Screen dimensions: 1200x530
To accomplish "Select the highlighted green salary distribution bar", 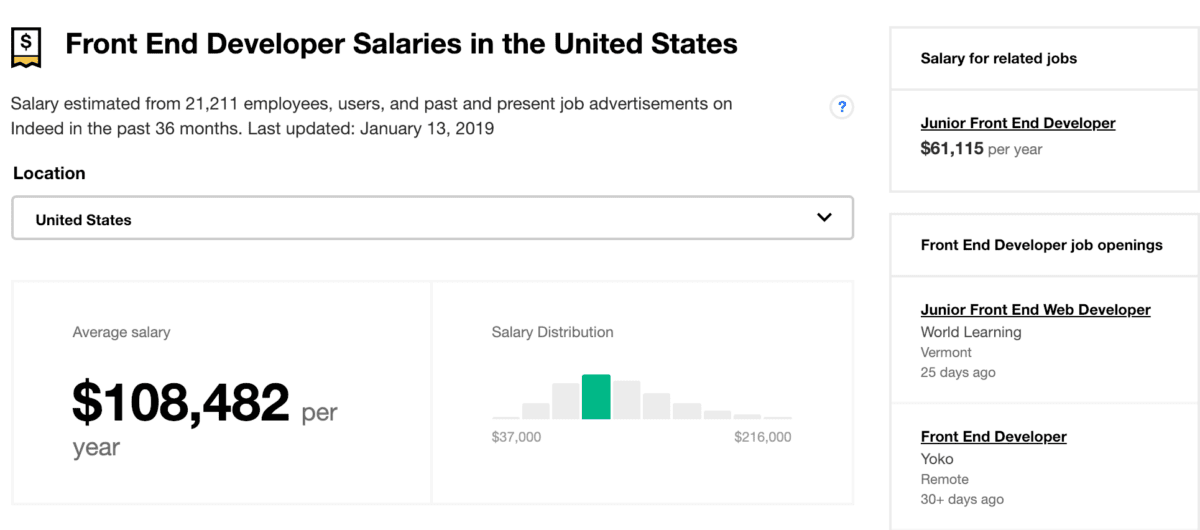I will click(x=596, y=396).
